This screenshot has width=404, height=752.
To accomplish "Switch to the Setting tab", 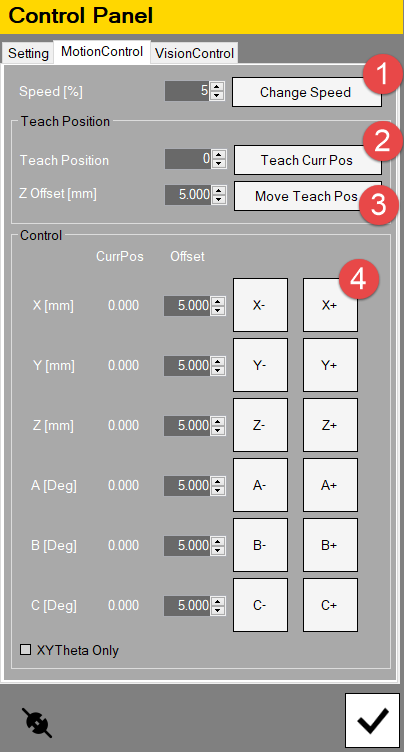I will pos(28,53).
